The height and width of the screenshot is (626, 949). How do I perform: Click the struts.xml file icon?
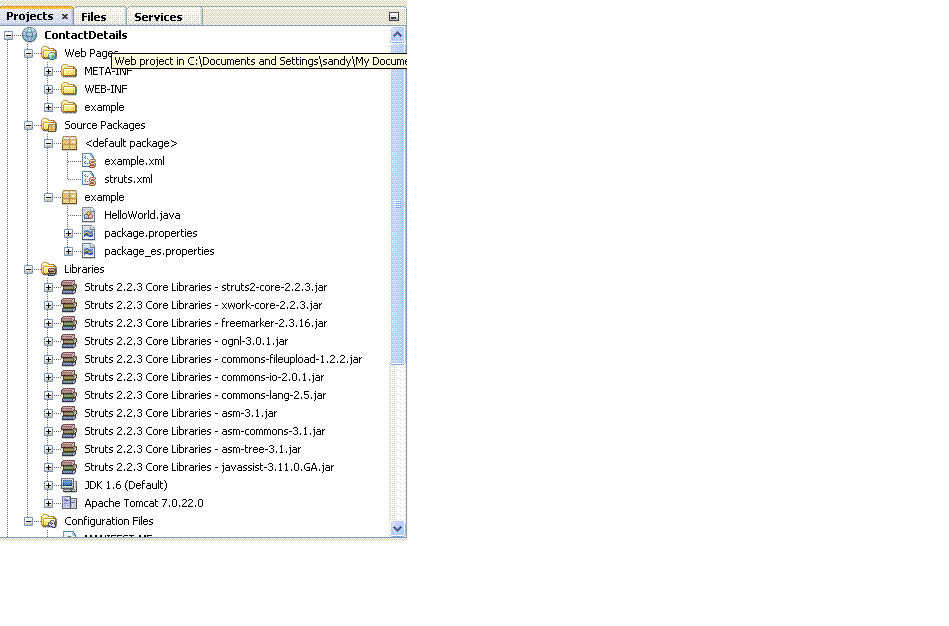tap(89, 179)
